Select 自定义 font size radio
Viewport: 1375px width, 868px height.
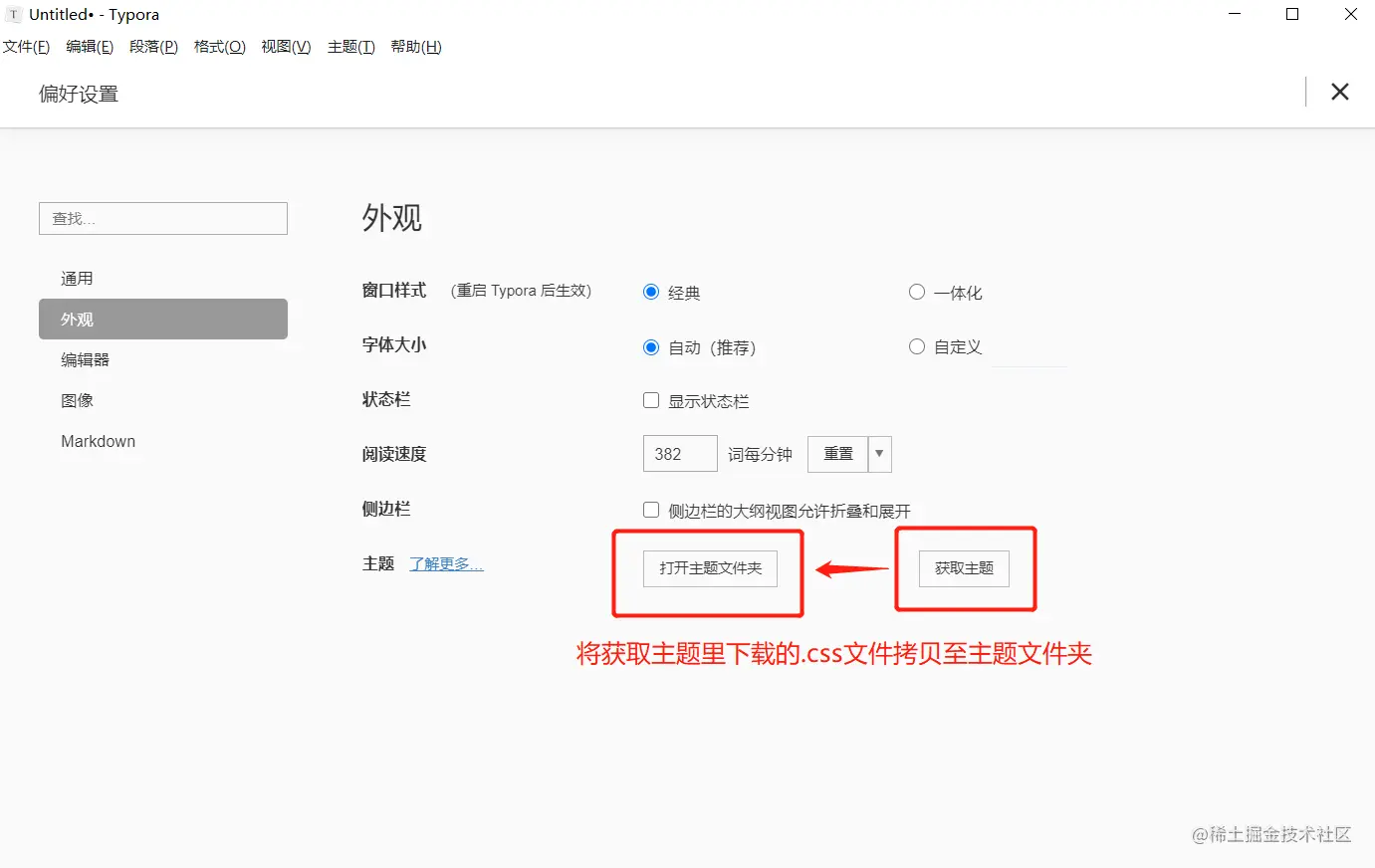coord(917,346)
